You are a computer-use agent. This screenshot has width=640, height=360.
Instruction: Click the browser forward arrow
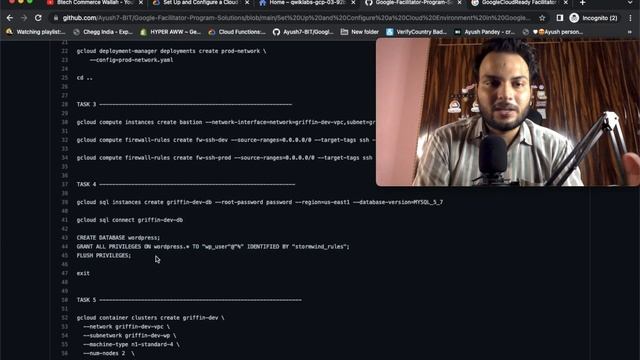click(24, 18)
